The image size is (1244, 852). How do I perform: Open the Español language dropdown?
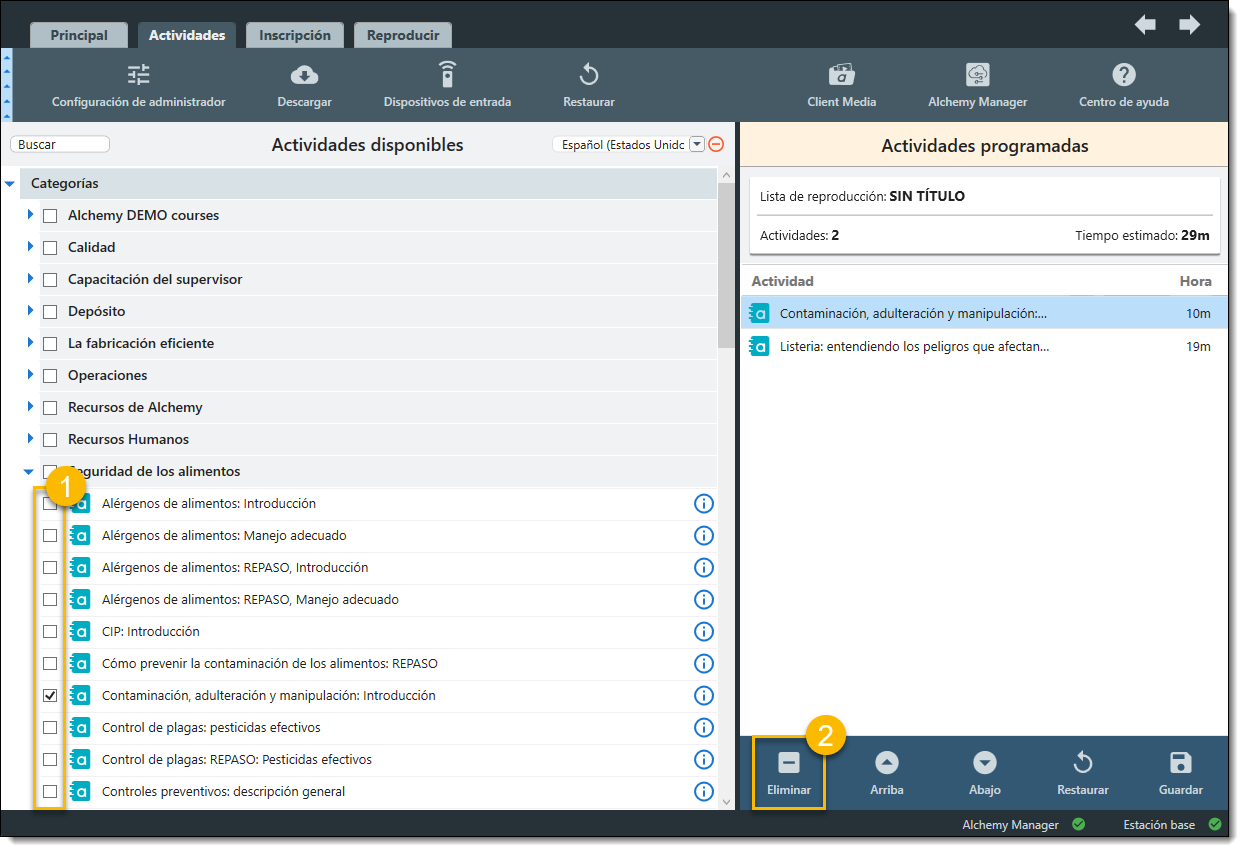tap(697, 145)
